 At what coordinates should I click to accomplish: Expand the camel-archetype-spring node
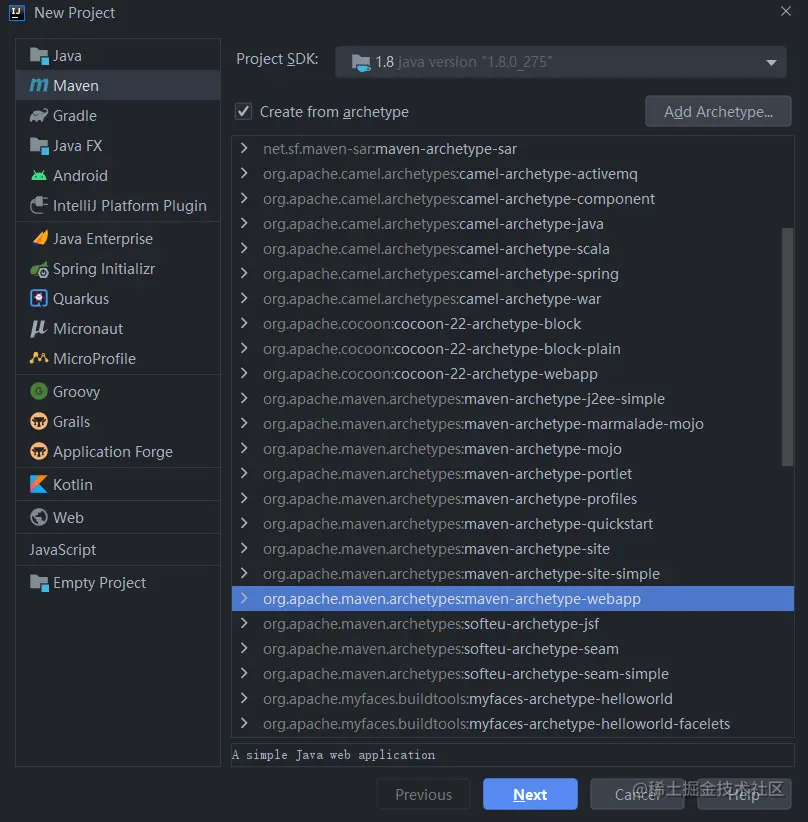(244, 273)
